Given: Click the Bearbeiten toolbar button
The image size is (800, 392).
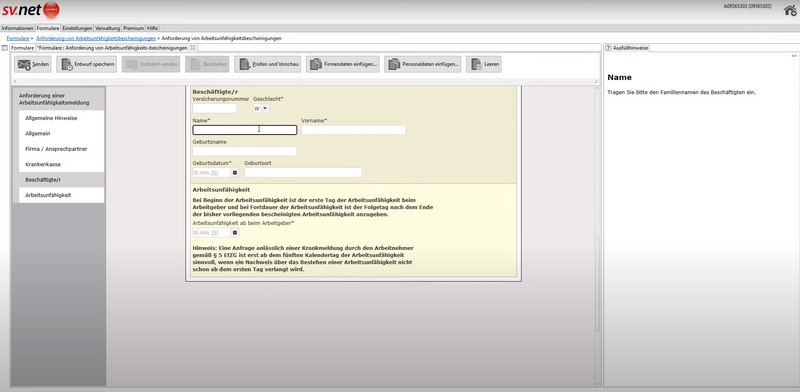Looking at the screenshot, I should 207,64.
